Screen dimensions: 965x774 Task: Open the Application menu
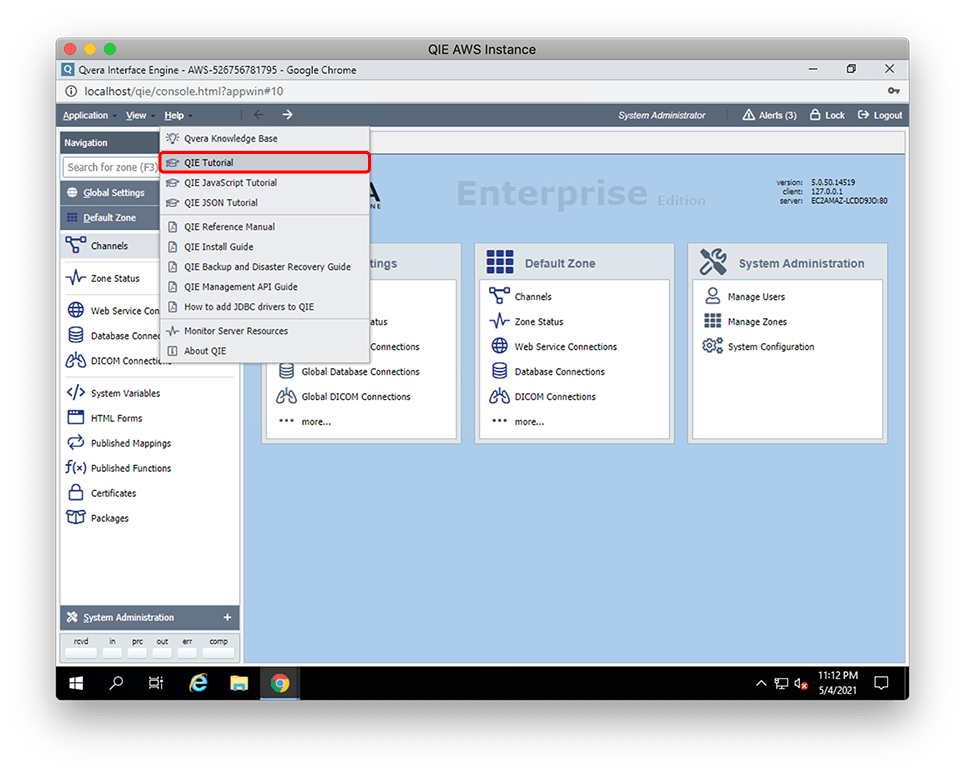tap(89, 116)
